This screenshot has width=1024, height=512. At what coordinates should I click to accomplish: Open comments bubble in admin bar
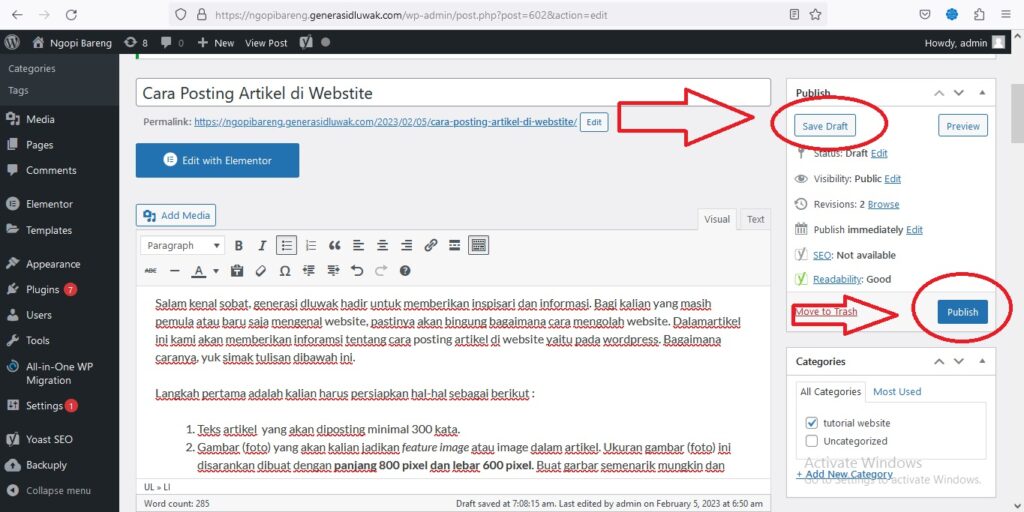click(172, 42)
